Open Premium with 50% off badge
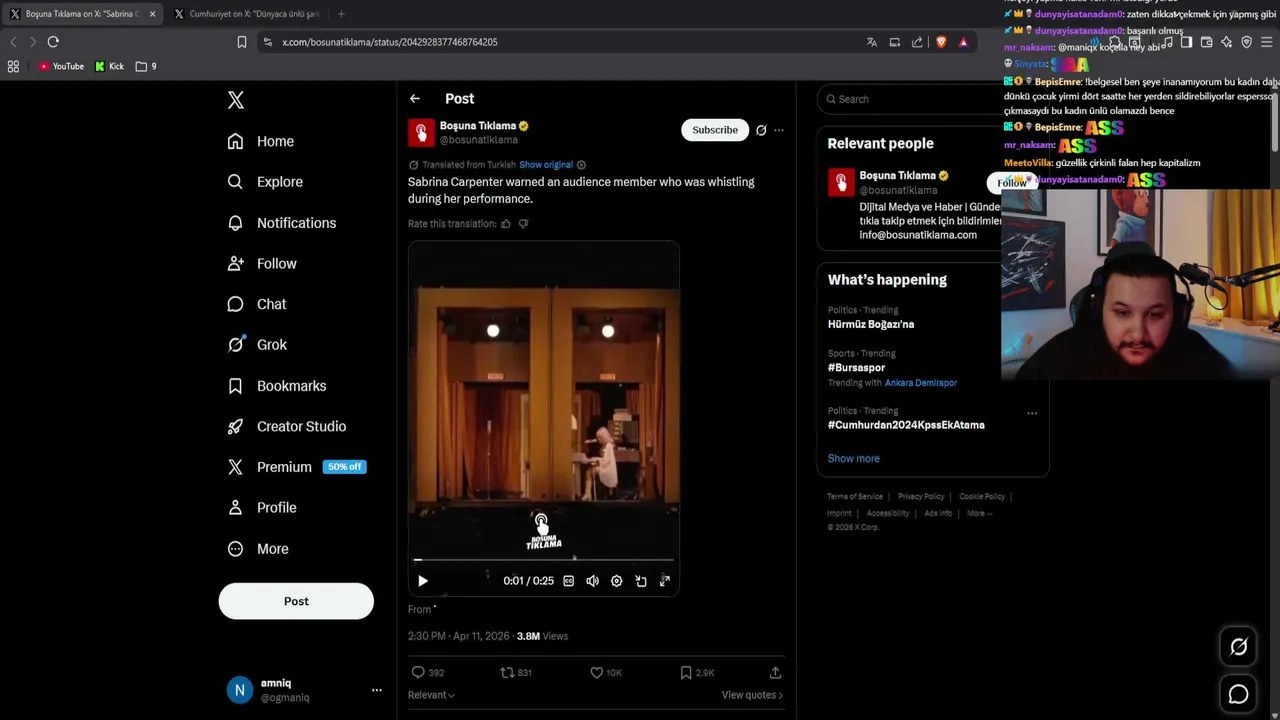1280x720 pixels. coord(296,467)
